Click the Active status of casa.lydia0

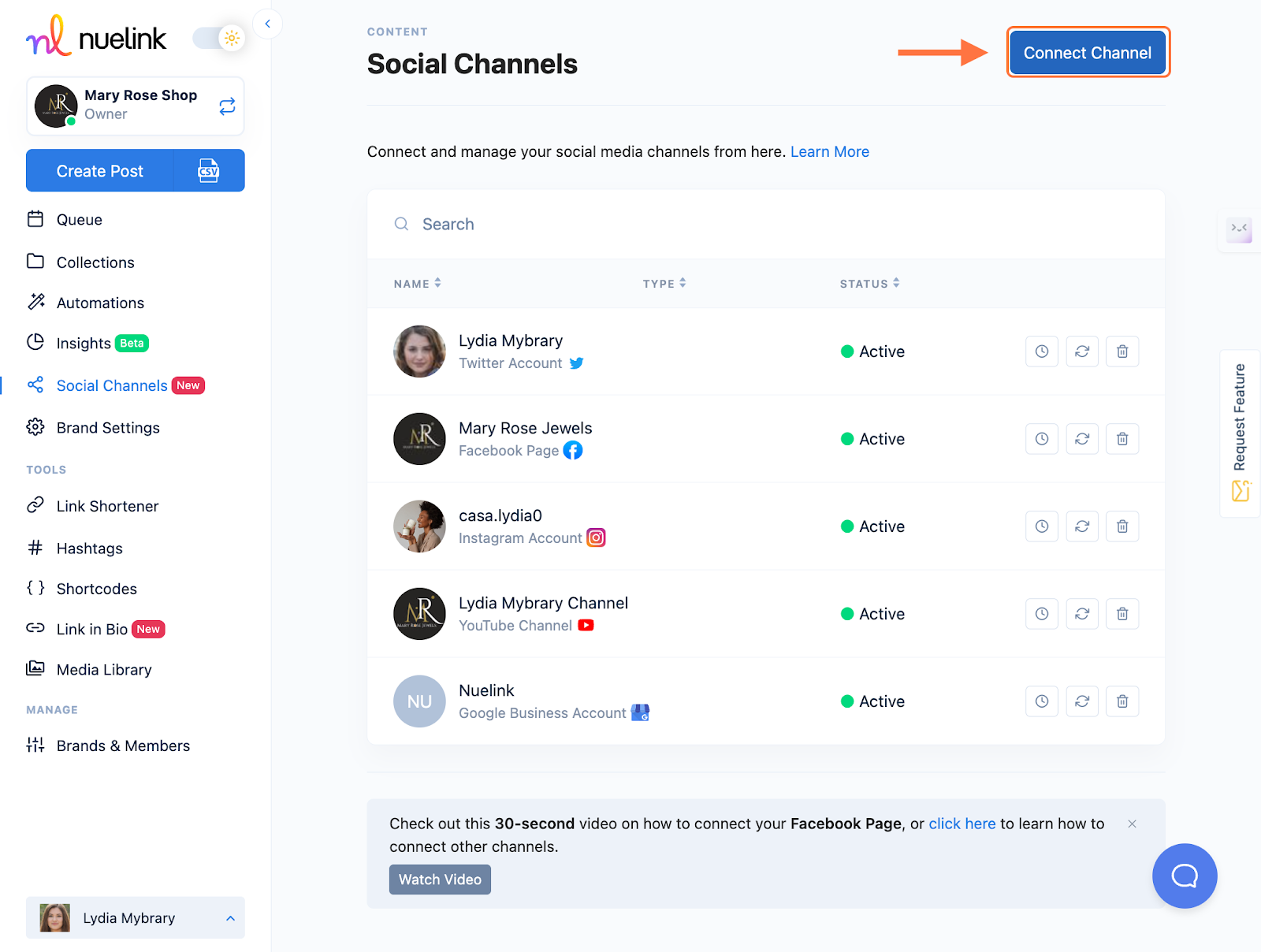(873, 526)
